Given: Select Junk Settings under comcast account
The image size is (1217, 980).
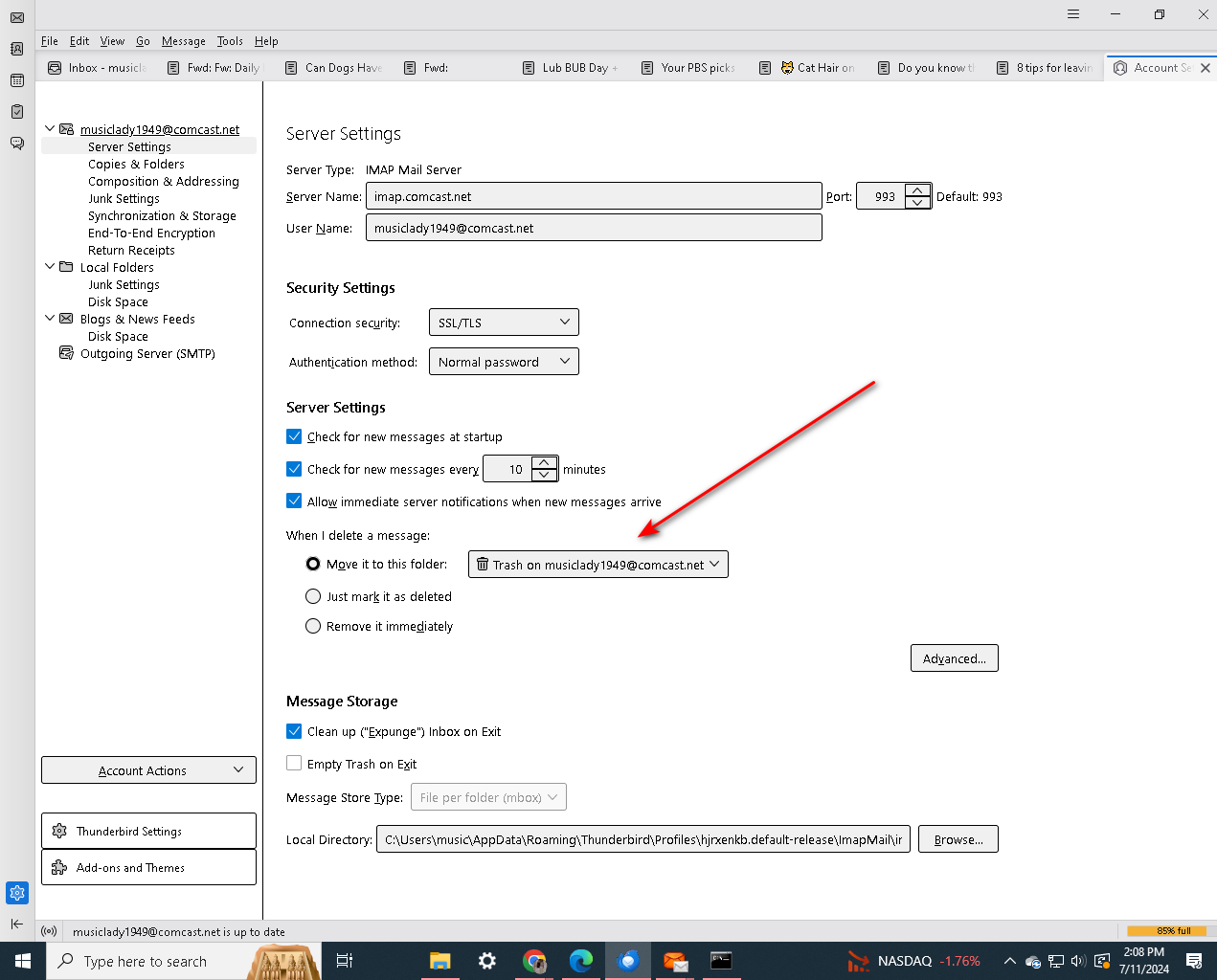Looking at the screenshot, I should (x=124, y=198).
